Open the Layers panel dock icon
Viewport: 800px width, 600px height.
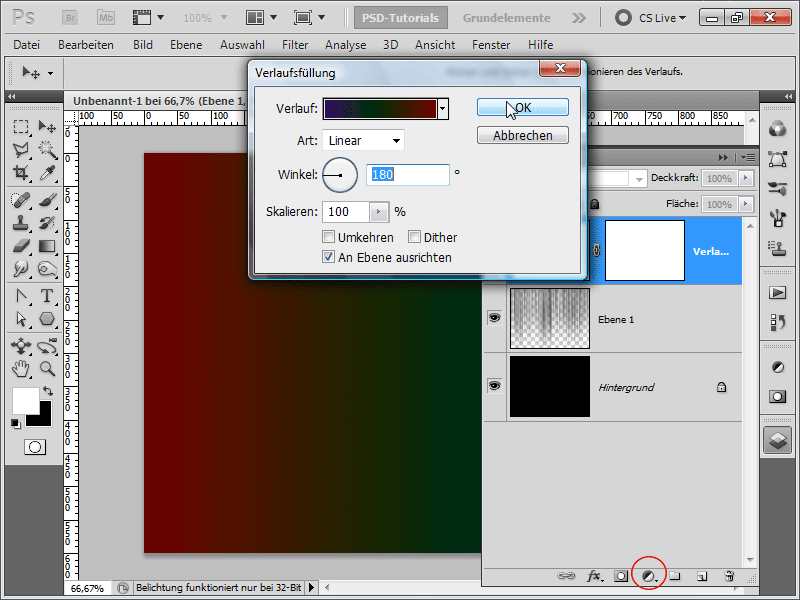coord(778,440)
